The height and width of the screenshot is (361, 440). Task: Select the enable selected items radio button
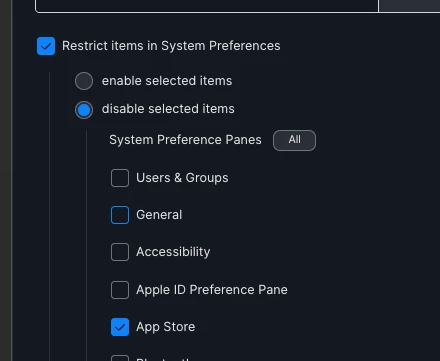click(84, 81)
